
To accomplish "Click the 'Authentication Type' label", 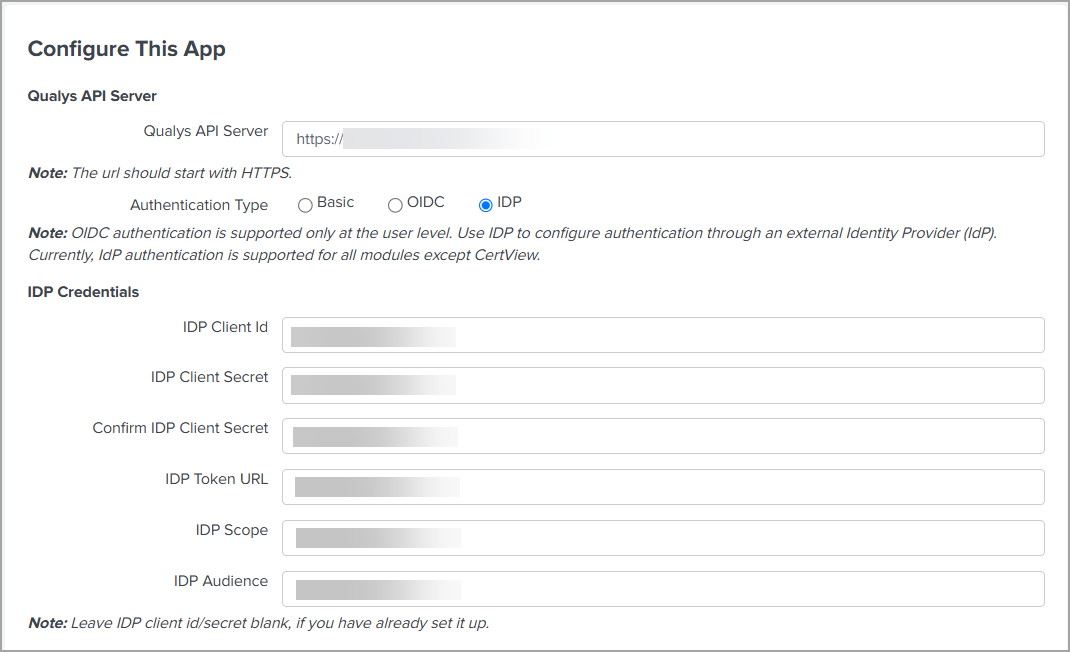I will tap(199, 205).
